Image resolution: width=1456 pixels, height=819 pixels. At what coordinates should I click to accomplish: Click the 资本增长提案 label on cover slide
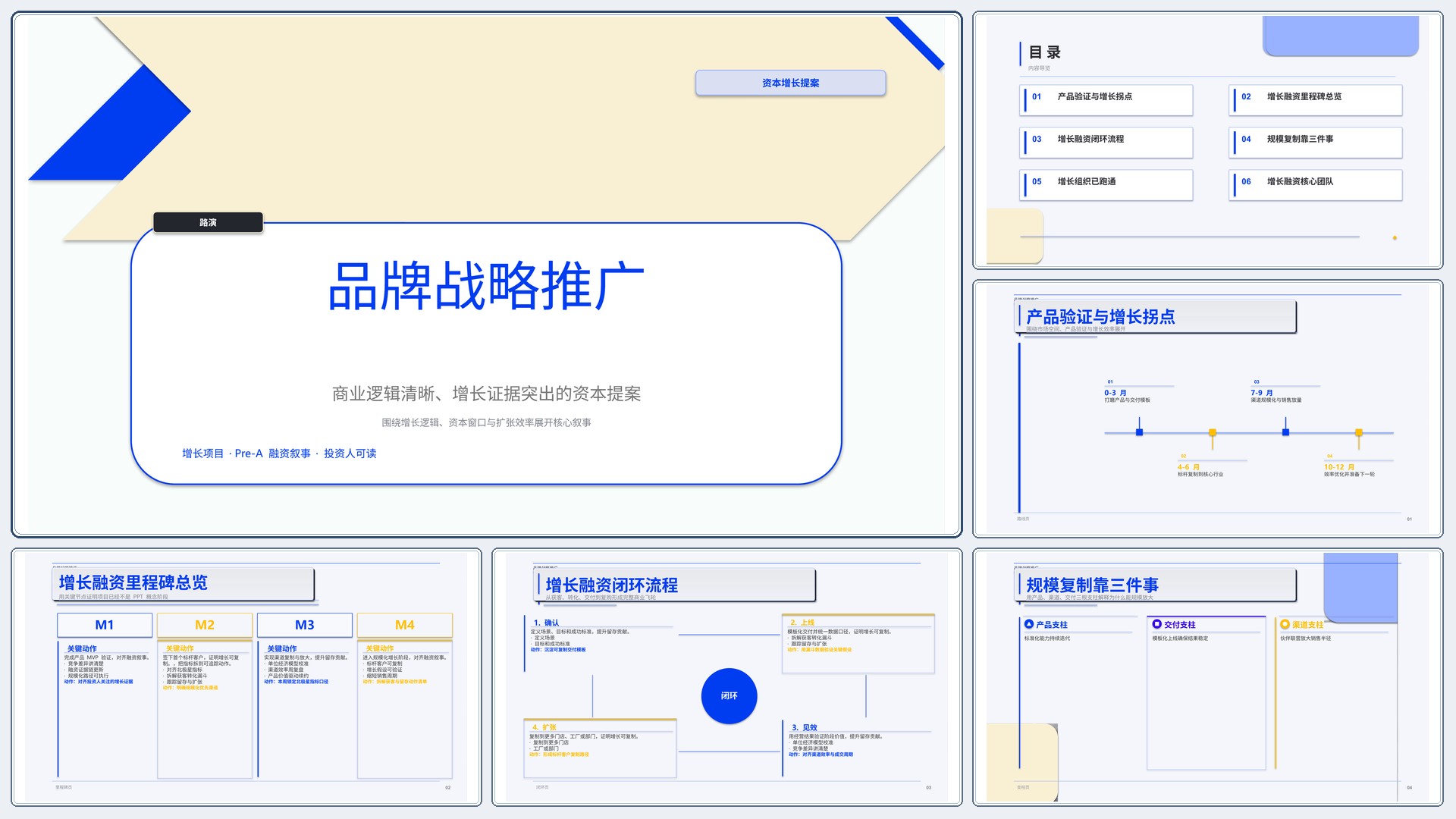coord(790,83)
